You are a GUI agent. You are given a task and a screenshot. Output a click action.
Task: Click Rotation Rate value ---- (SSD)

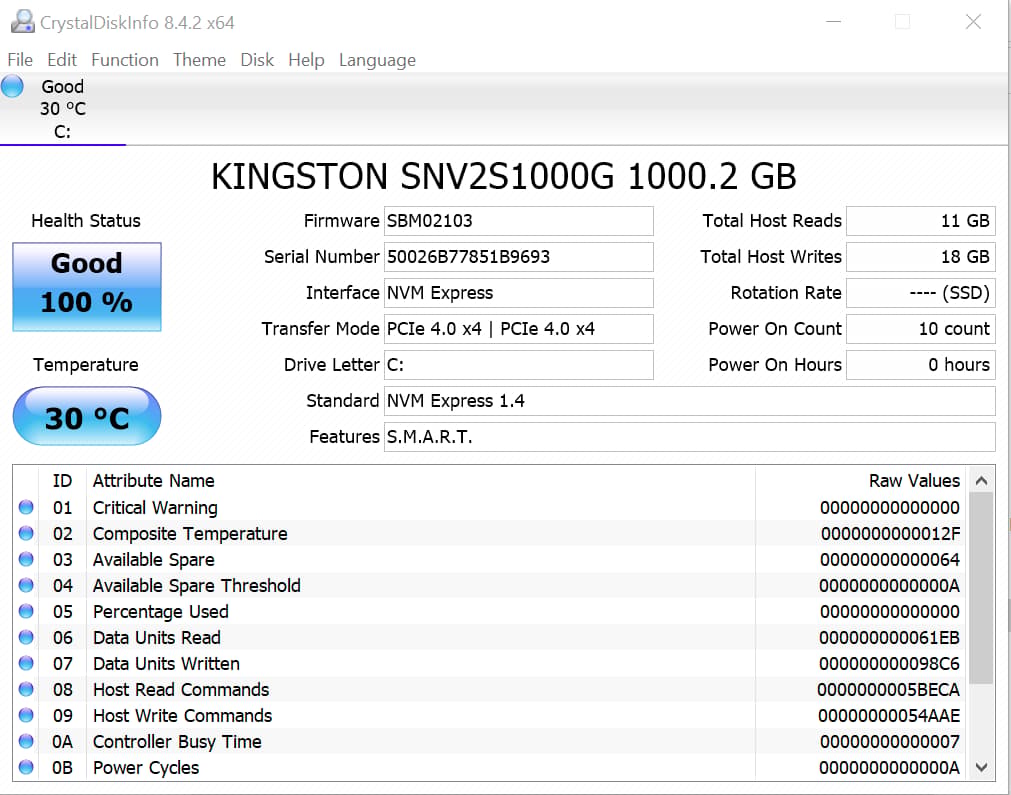pyautogui.click(x=921, y=293)
